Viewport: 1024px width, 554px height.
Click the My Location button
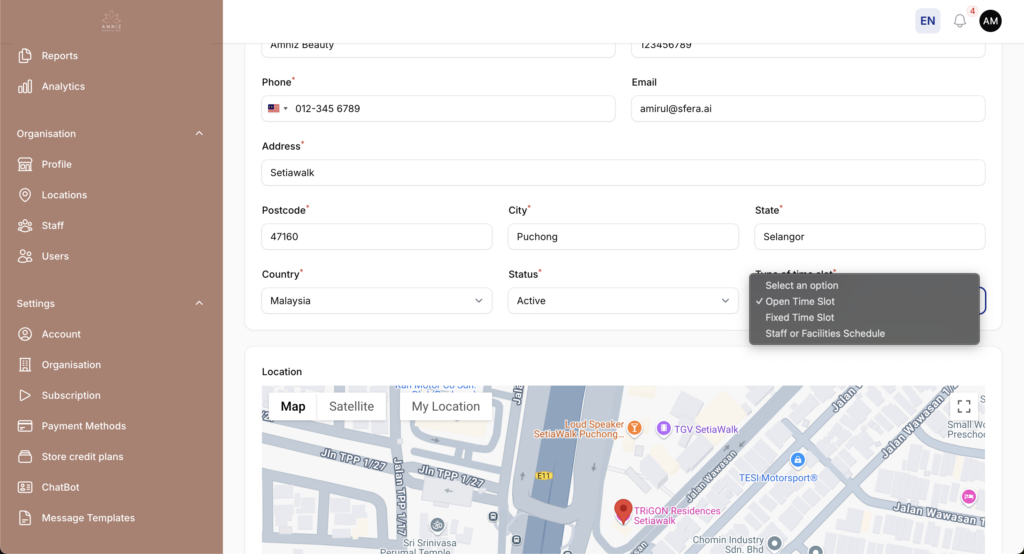point(445,406)
